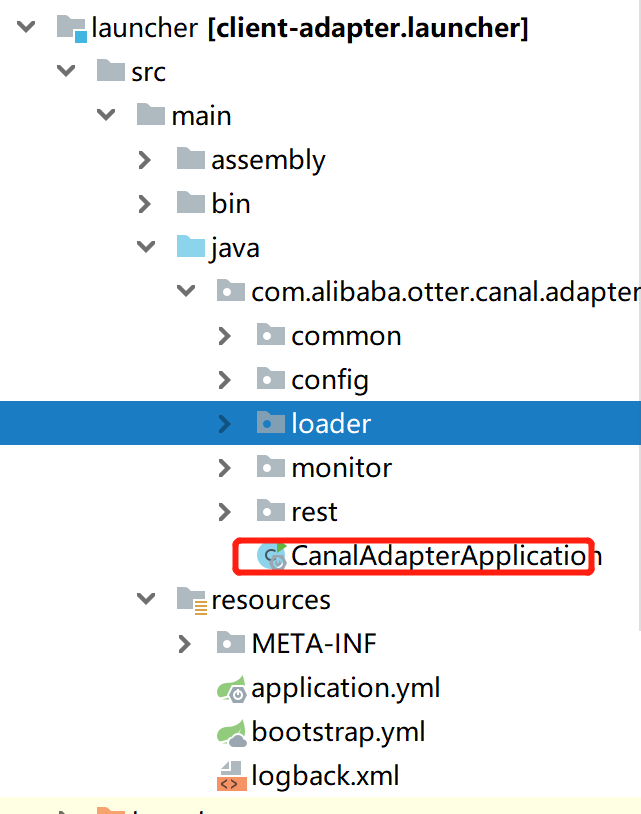
Task: Click the package icon for com.alibaba.otter.canal.adapter
Action: [x=230, y=291]
